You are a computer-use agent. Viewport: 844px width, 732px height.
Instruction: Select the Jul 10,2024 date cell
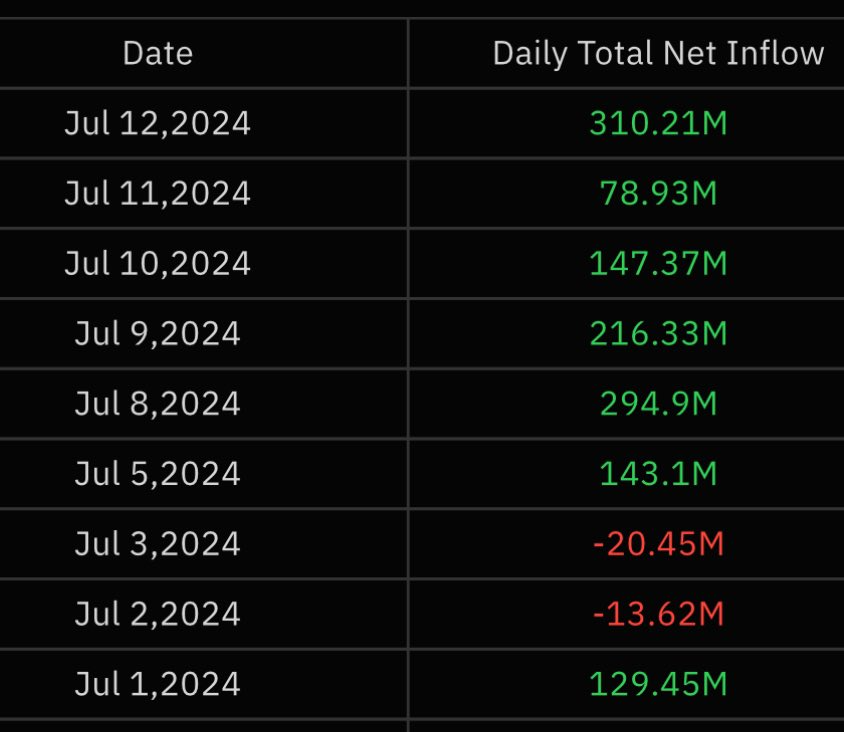tap(158, 263)
